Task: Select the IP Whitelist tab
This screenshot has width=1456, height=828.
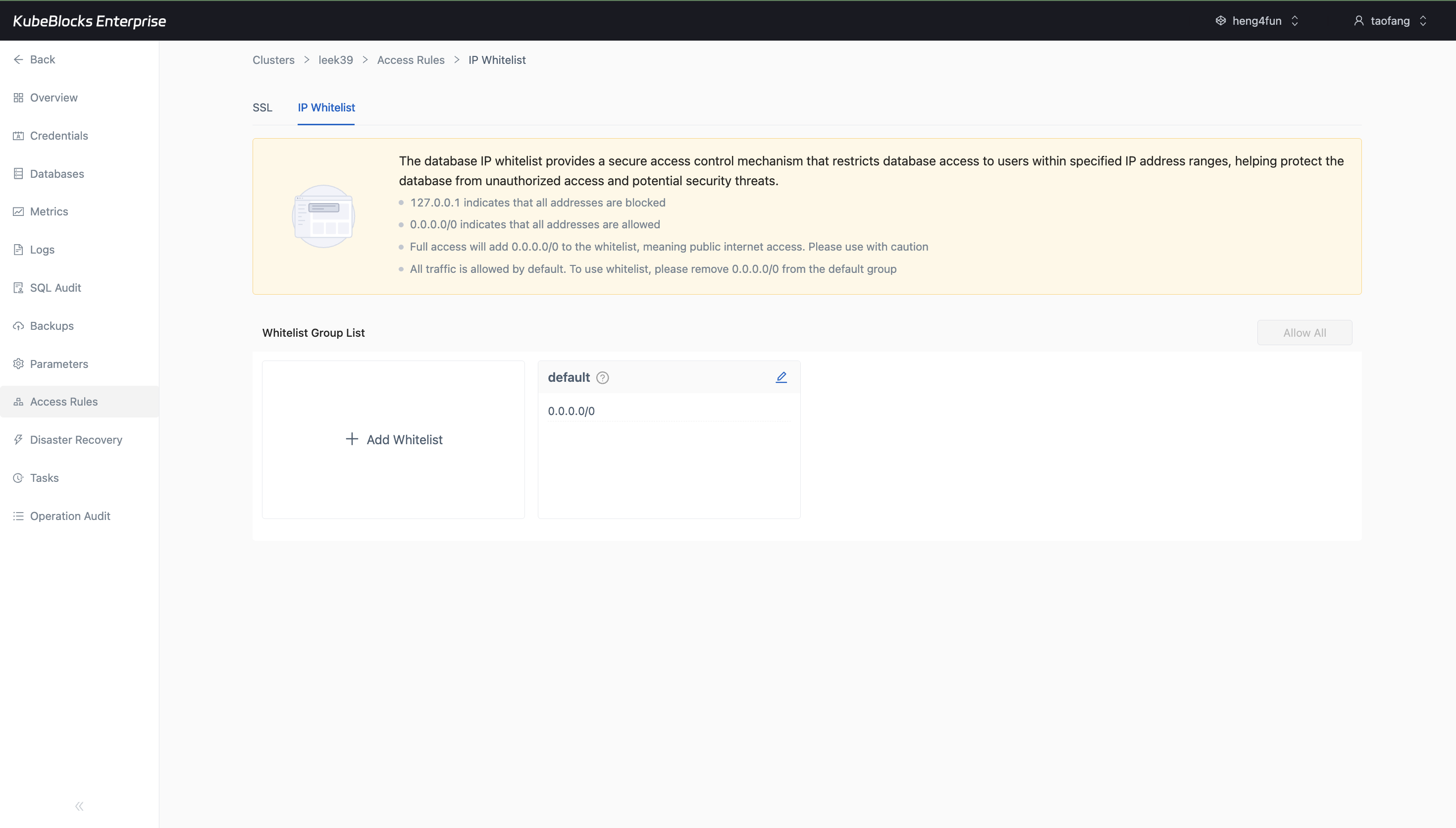Action: click(326, 107)
